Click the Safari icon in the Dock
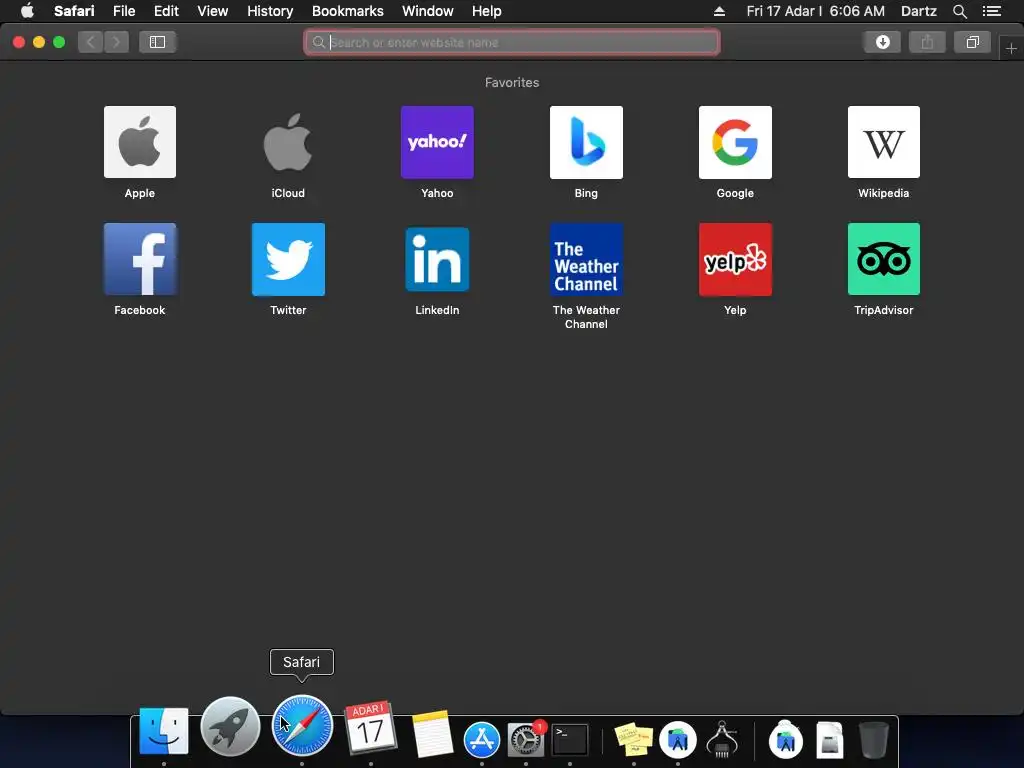Screen dimensions: 1024x768 click(x=302, y=726)
